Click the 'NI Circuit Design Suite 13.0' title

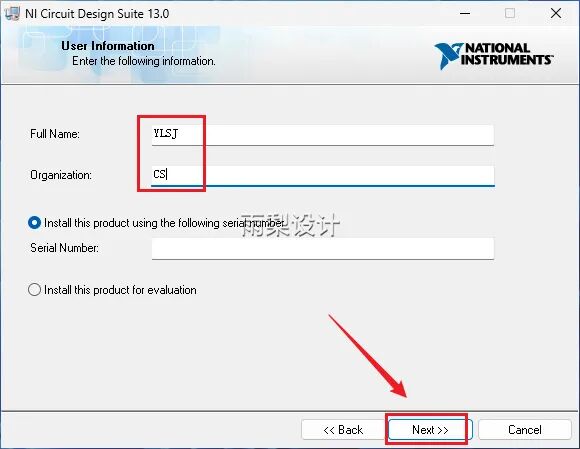[97, 14]
